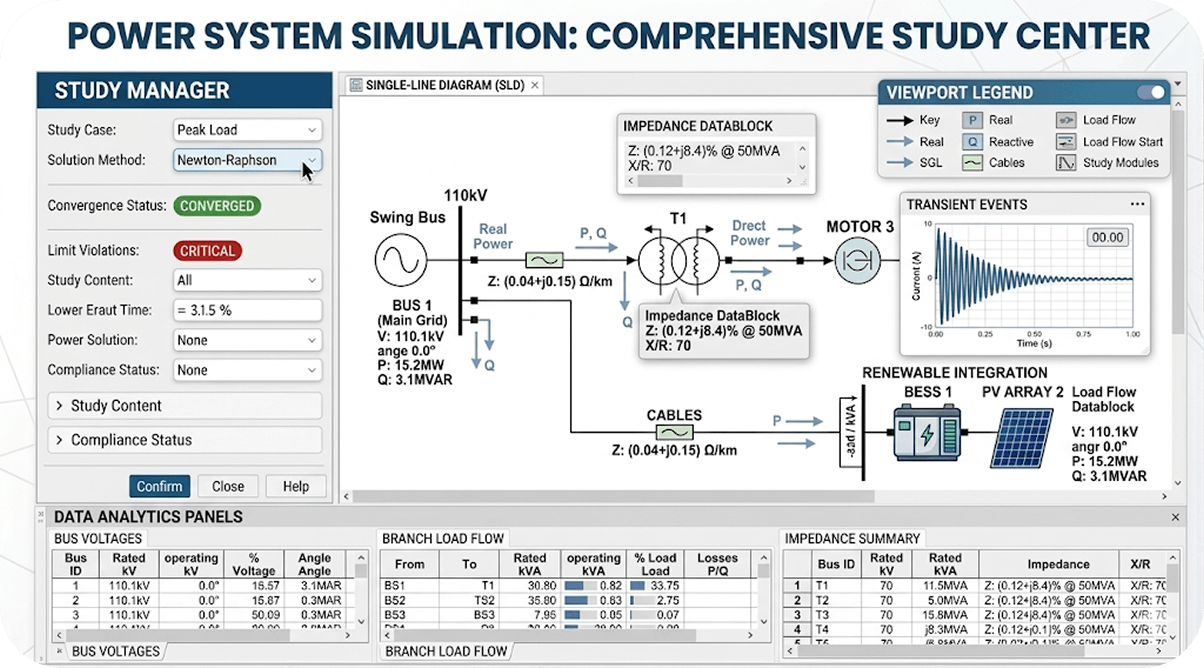The height and width of the screenshot is (668, 1204).
Task: Open Help in Study Manager
Action: click(x=296, y=486)
